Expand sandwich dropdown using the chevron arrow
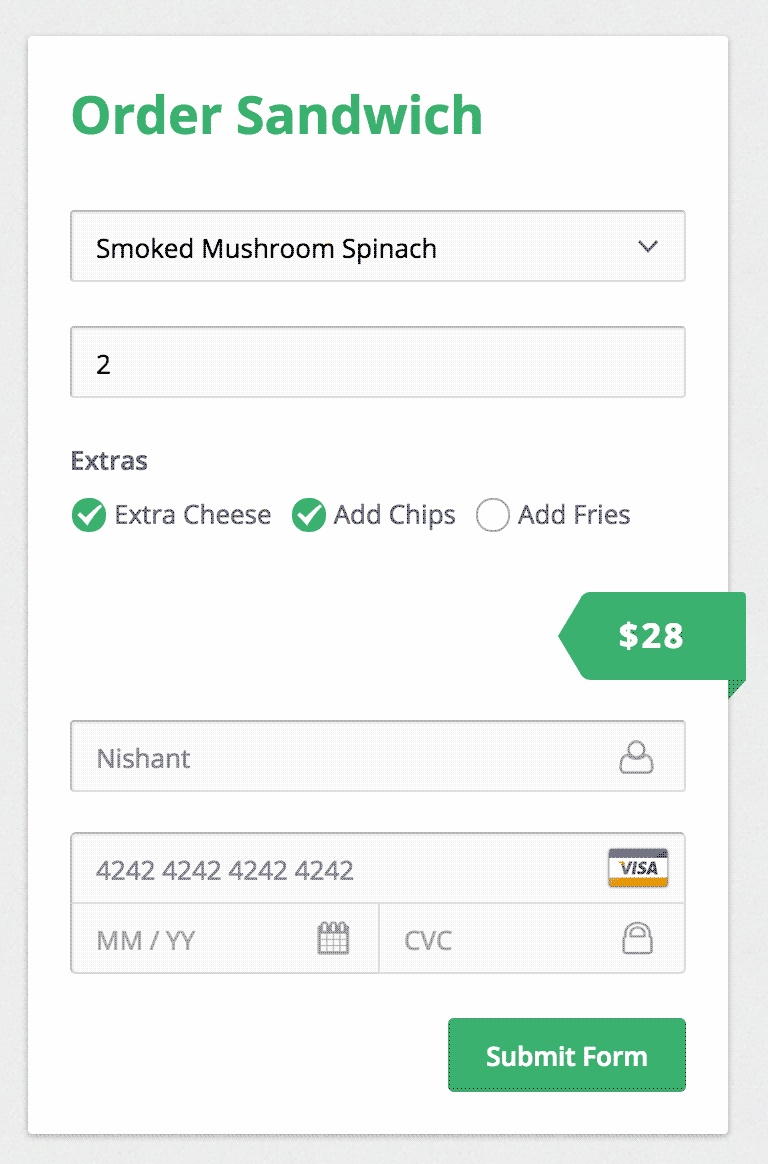768x1164 pixels. (648, 246)
